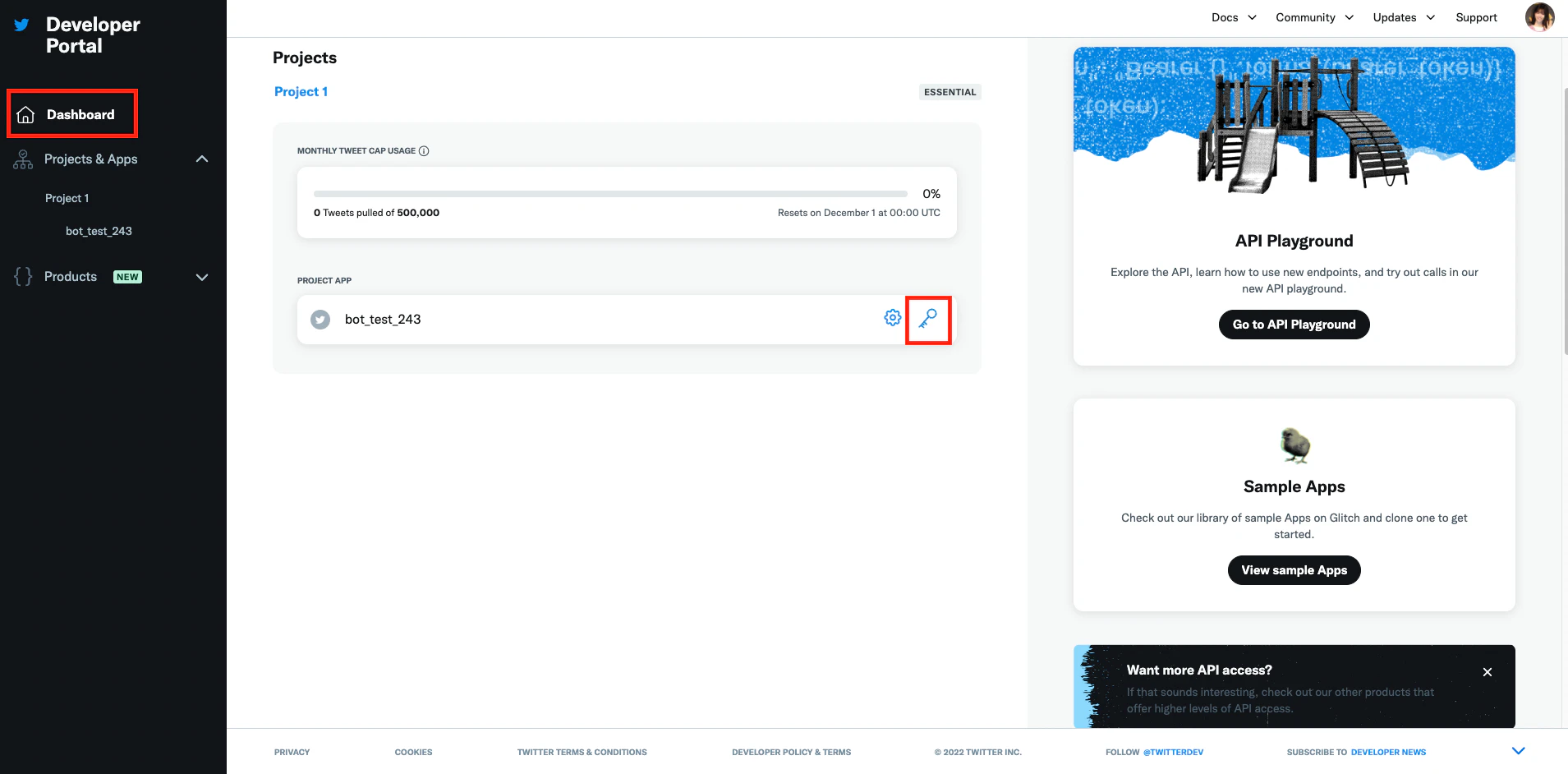Open the Updates dropdown menu
Screen dimensions: 1568x774
[1404, 17]
